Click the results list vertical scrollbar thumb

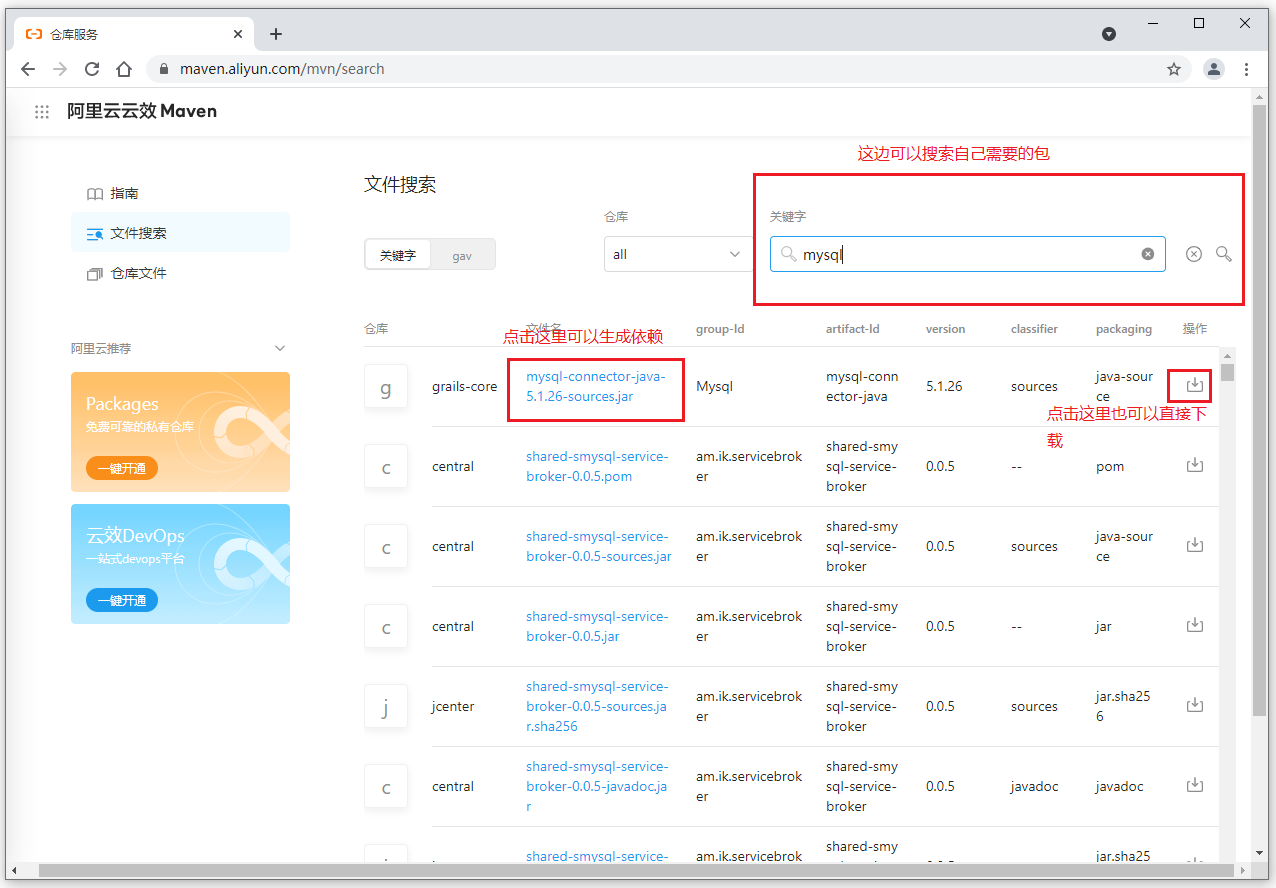[1227, 372]
